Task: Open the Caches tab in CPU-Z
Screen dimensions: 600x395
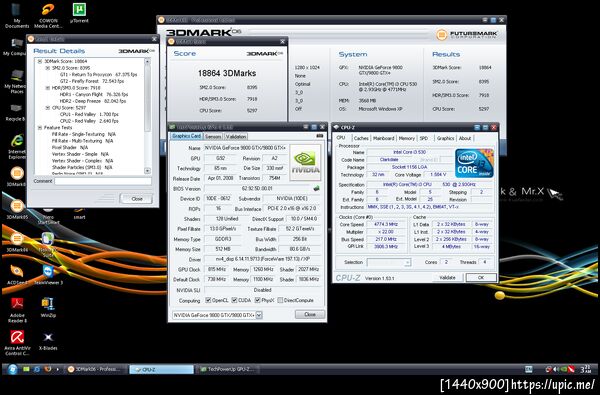Action: coord(361,139)
